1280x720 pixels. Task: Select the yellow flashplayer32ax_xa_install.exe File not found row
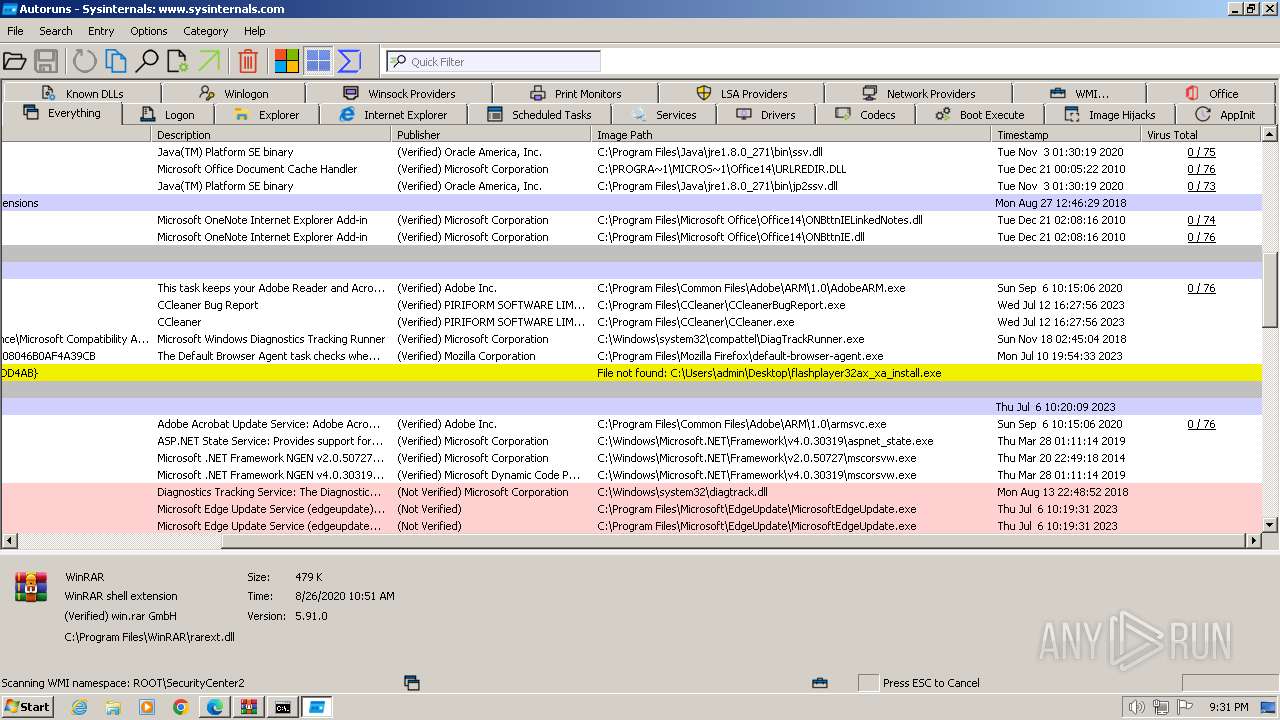(x=631, y=373)
